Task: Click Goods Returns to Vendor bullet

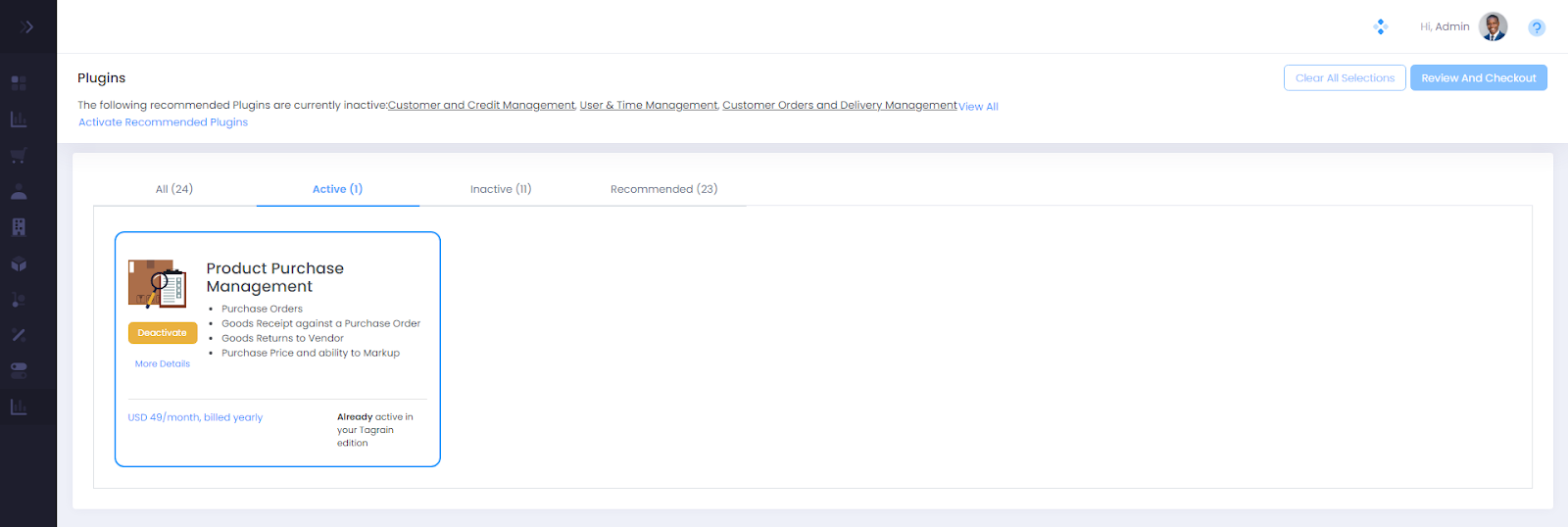Action: (x=282, y=338)
